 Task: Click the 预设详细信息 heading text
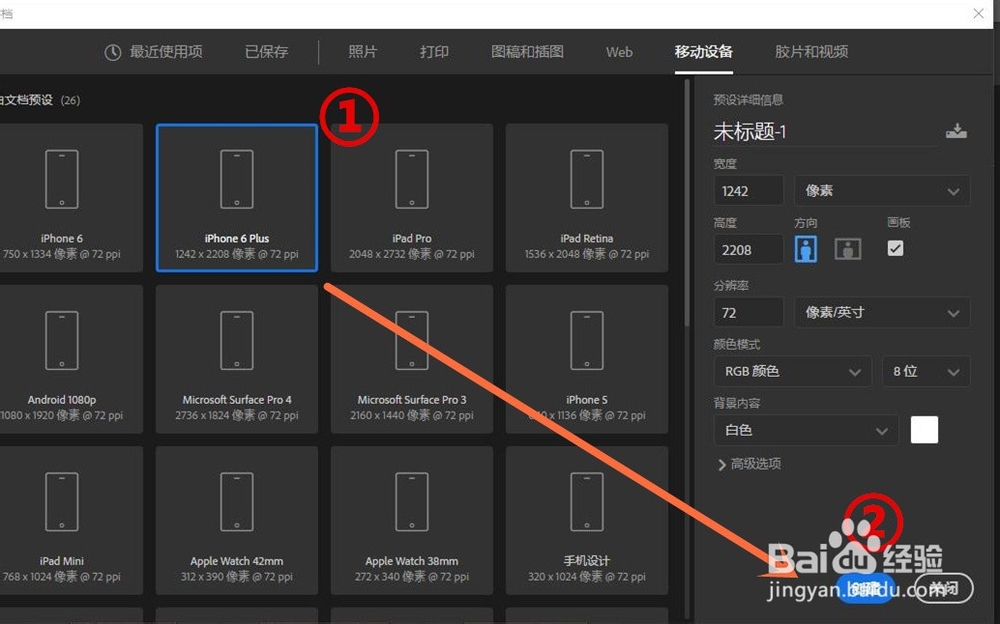pos(748,100)
